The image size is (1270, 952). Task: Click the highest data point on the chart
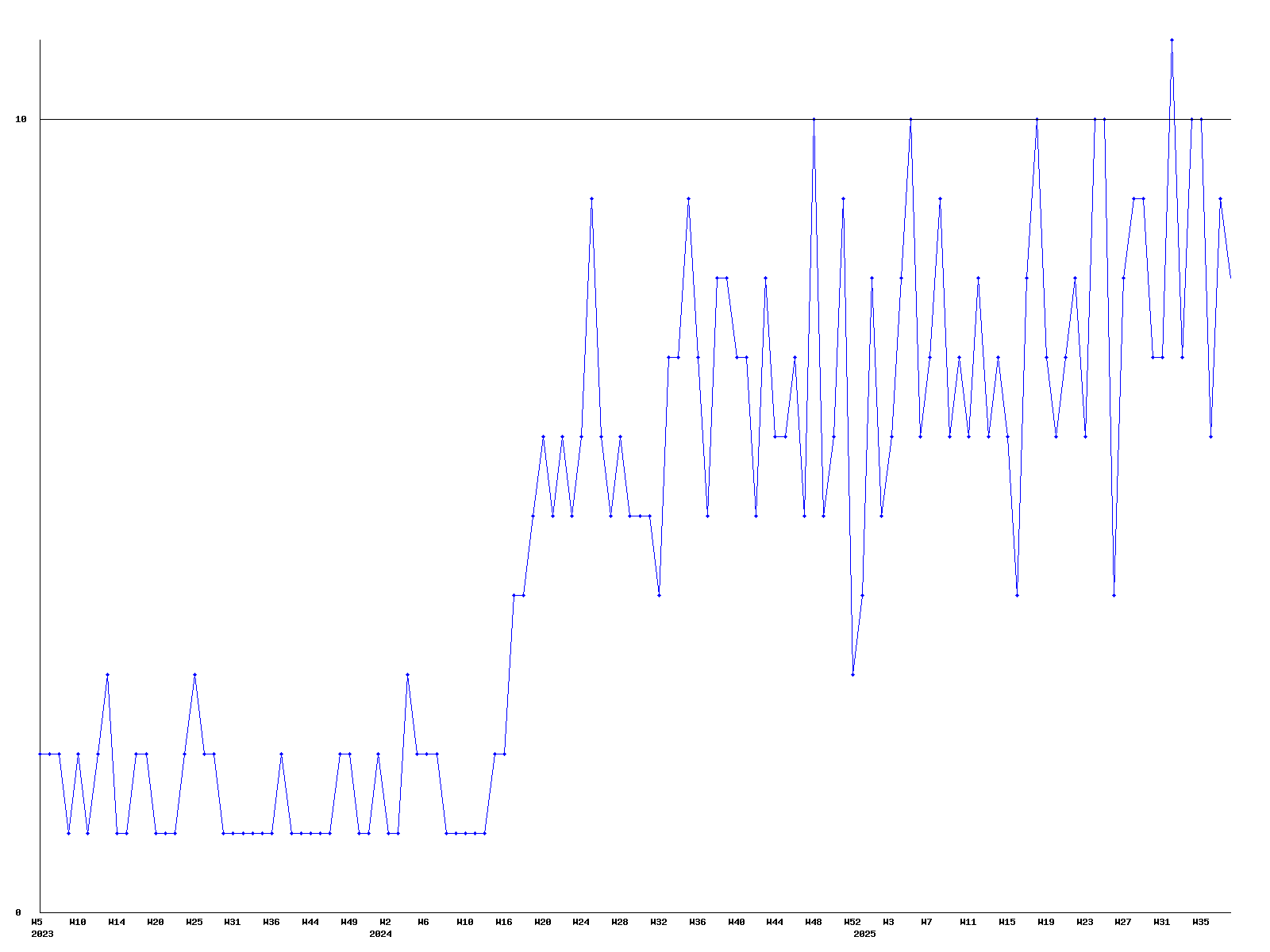tap(1172, 40)
